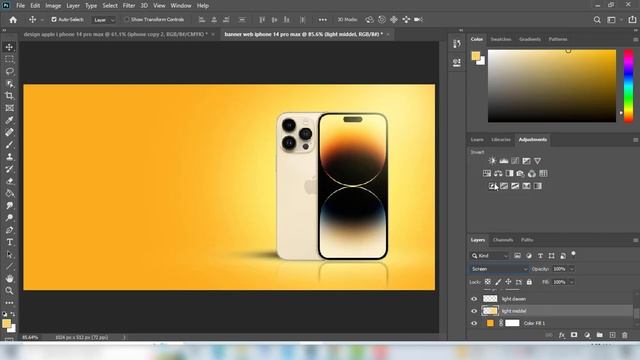This screenshot has height=360, width=640.
Task: Pick a color in the color field
Action: (552, 86)
